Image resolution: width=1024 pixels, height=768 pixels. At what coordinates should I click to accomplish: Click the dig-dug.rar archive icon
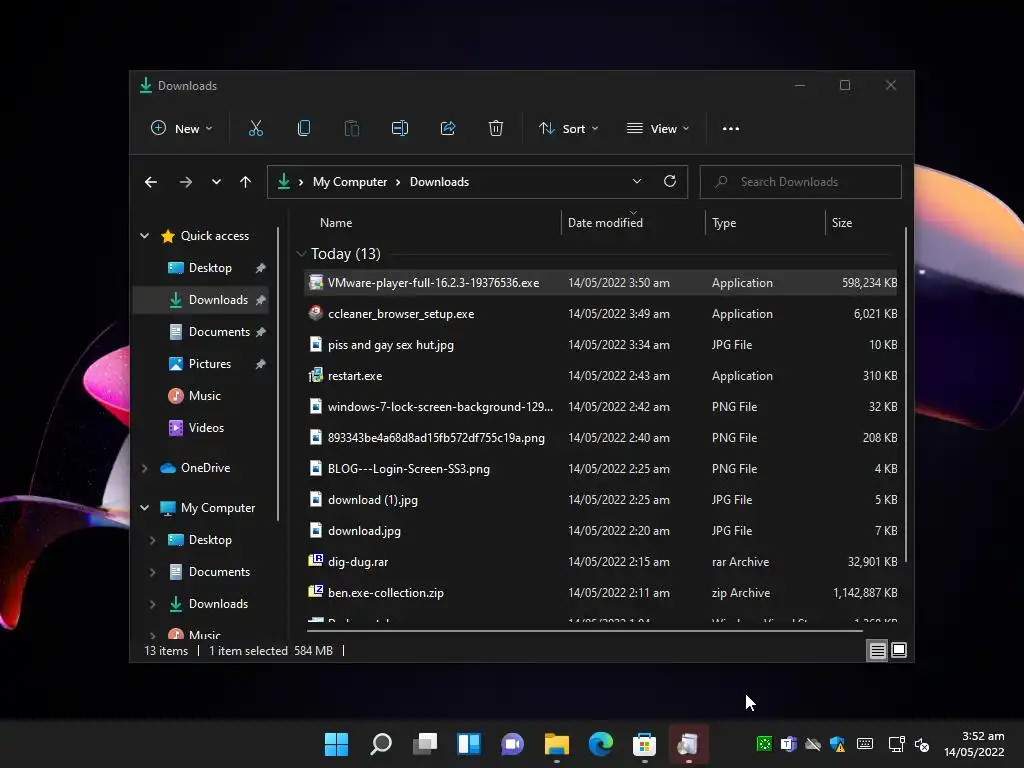[x=315, y=561]
